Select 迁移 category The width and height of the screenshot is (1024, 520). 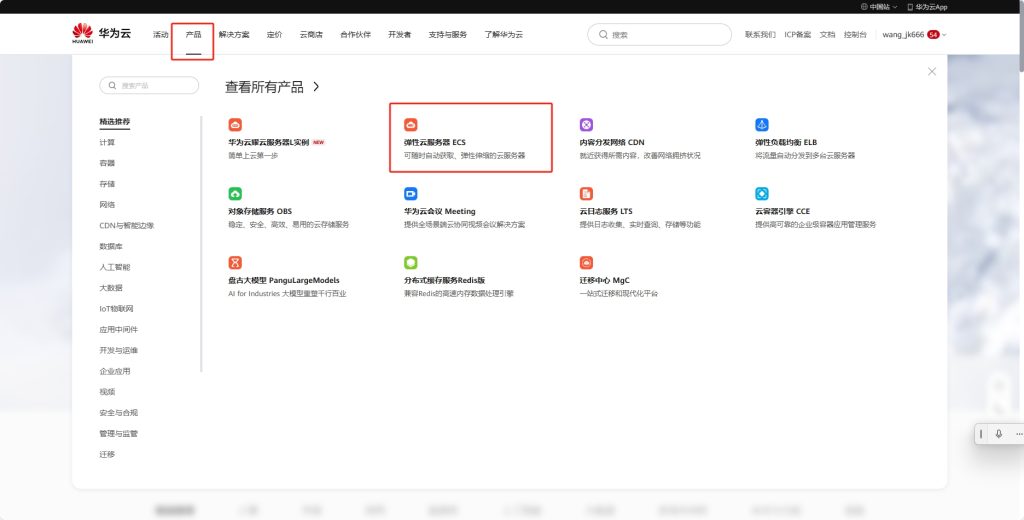tap(107, 455)
